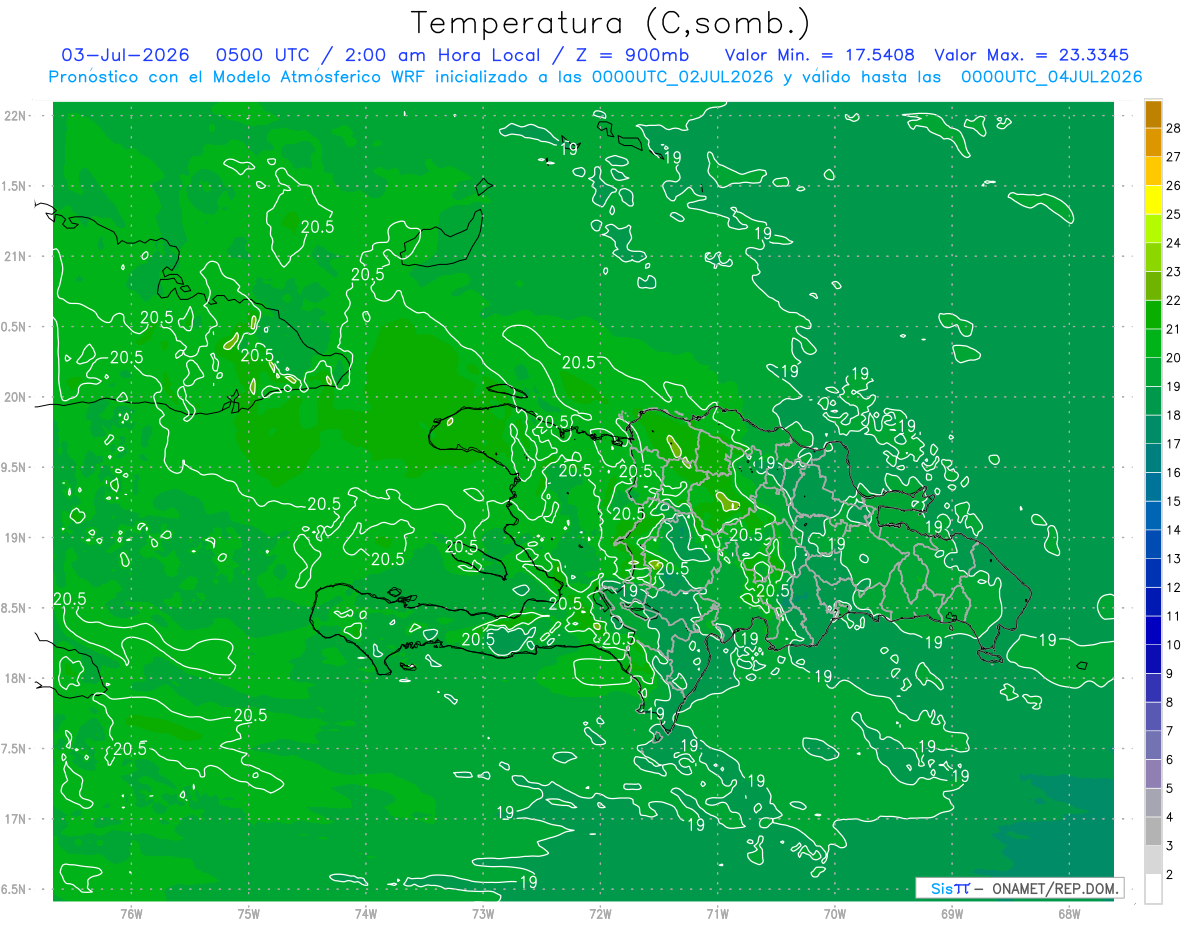Click the "71W" longitude axis label
Viewport: 1200px width, 927px height.
pos(718,914)
